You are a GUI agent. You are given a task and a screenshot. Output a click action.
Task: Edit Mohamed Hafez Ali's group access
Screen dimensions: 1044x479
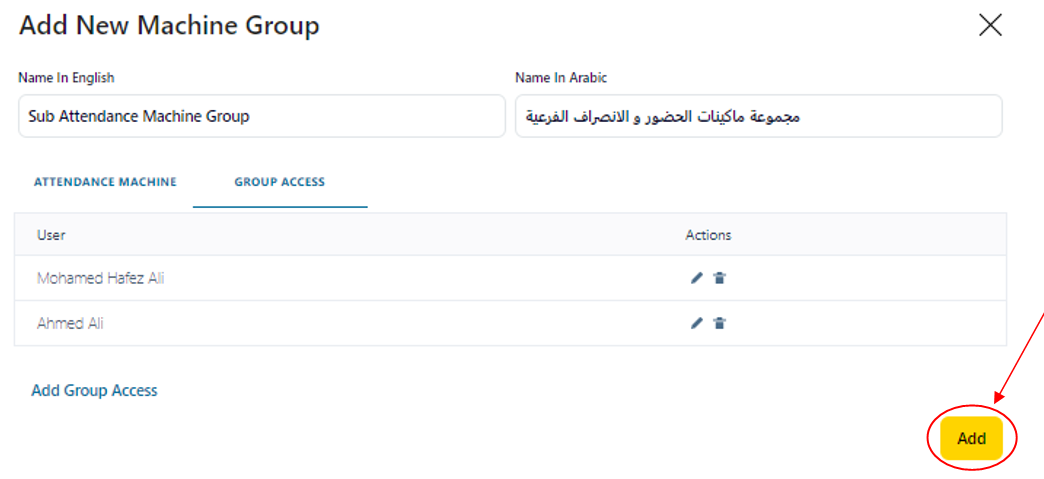(x=697, y=278)
